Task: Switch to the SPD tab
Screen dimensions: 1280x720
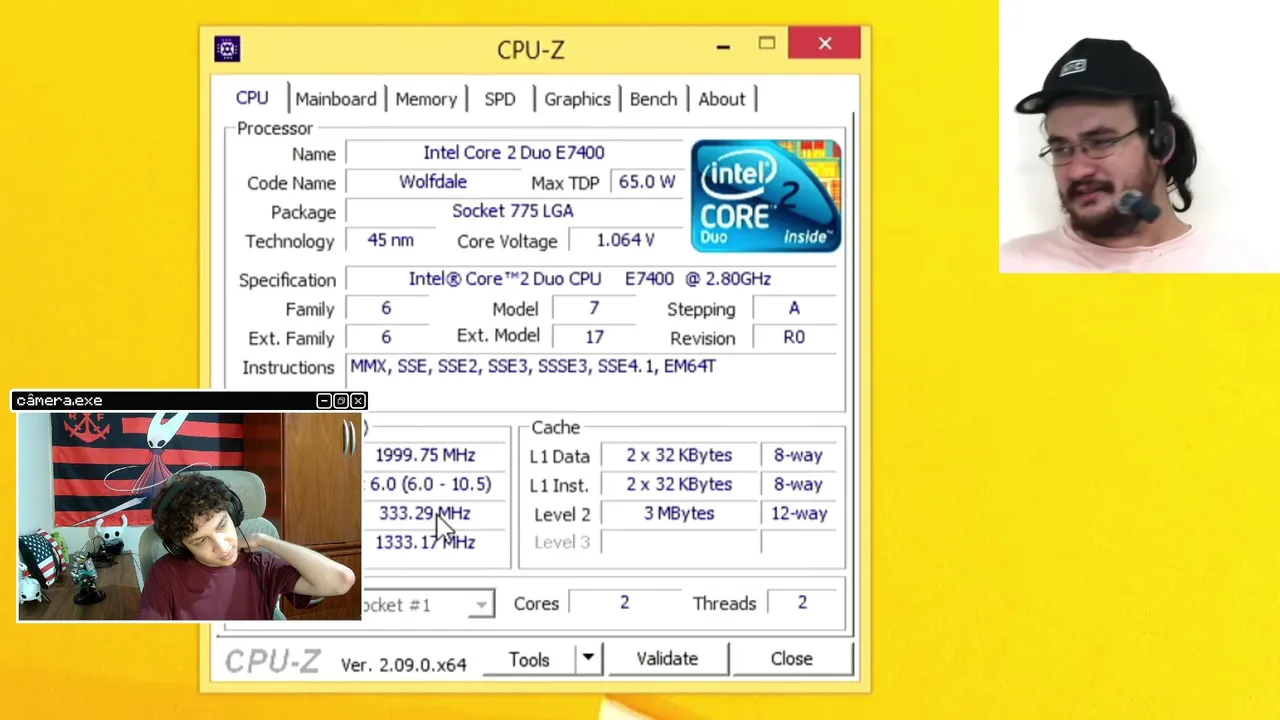Action: (500, 99)
